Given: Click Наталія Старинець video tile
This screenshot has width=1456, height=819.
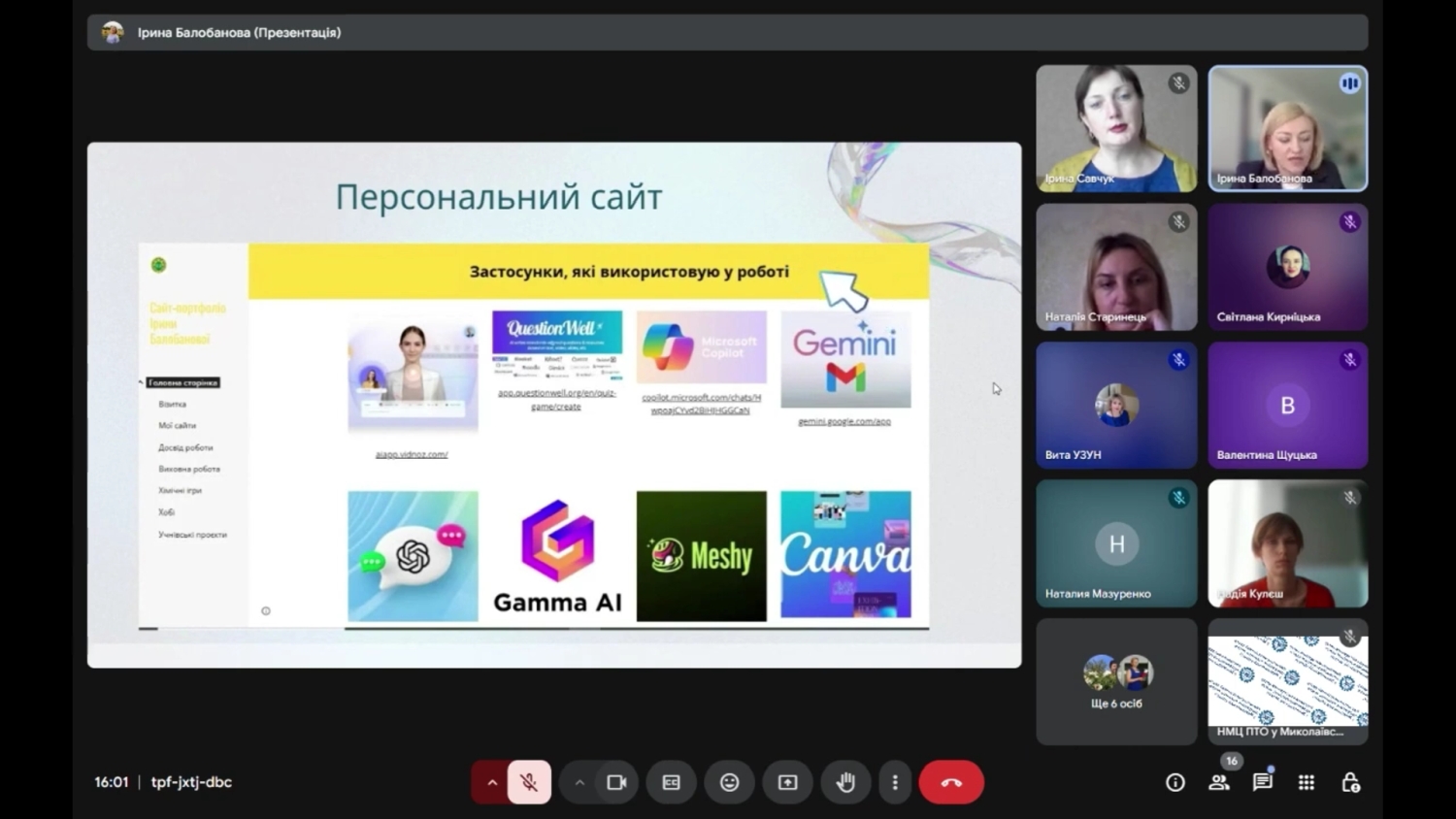Looking at the screenshot, I should 1116,267.
